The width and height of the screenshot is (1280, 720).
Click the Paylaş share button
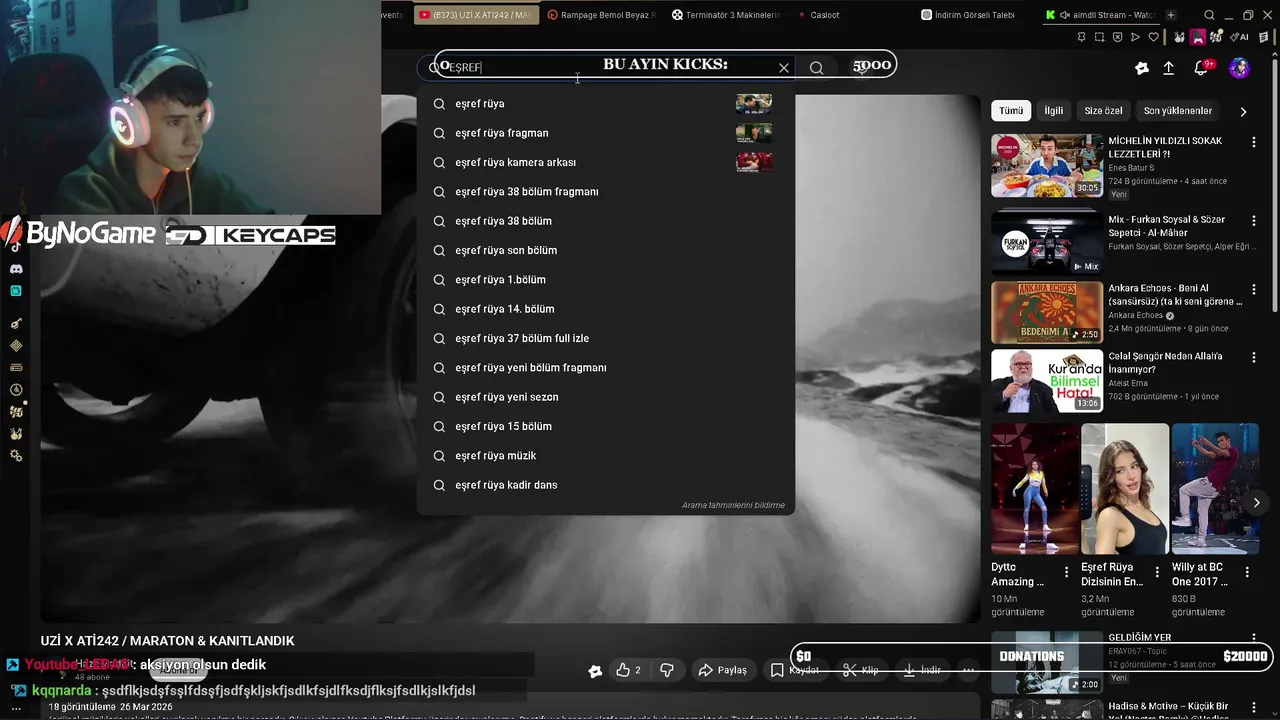point(722,670)
